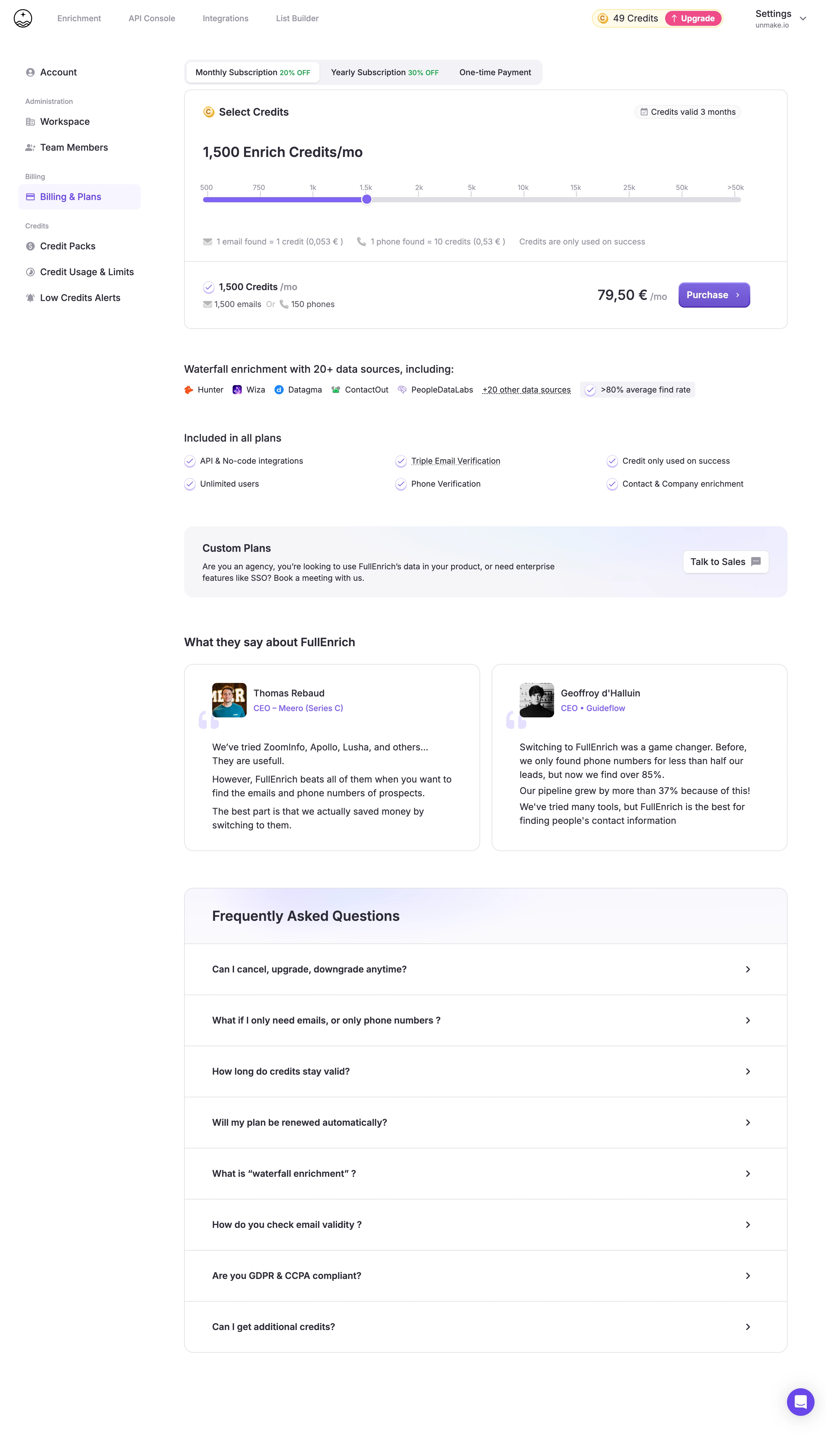This screenshot has height=1456, width=826.
Task: Expand 'What if I only need emails' question
Action: point(486,1021)
